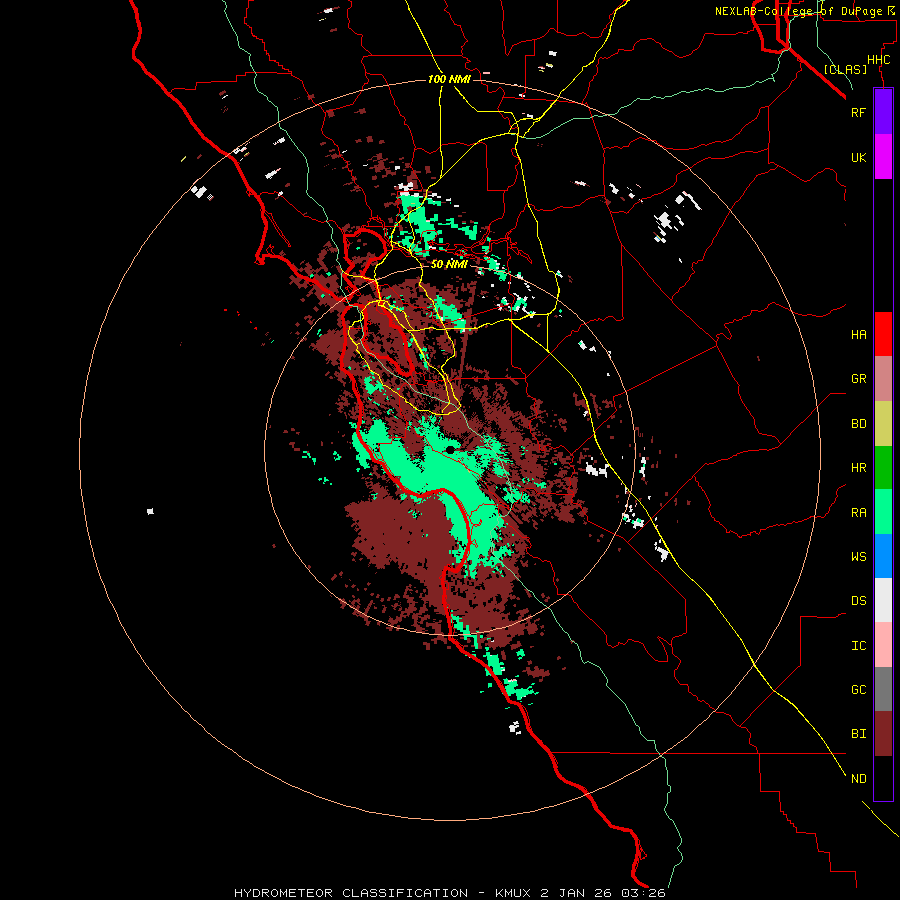Screen dimensions: 900x900
Task: Click the WS legend label
Action: click(x=858, y=557)
